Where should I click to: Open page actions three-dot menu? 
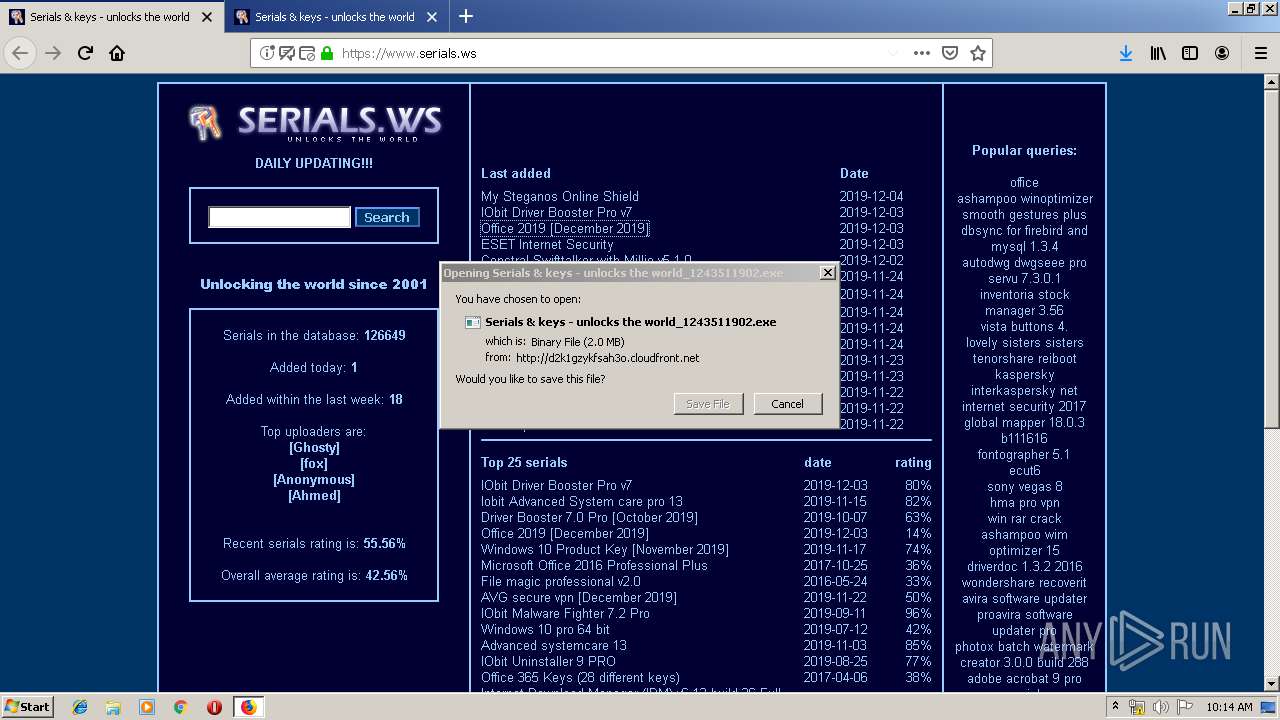click(x=922, y=53)
